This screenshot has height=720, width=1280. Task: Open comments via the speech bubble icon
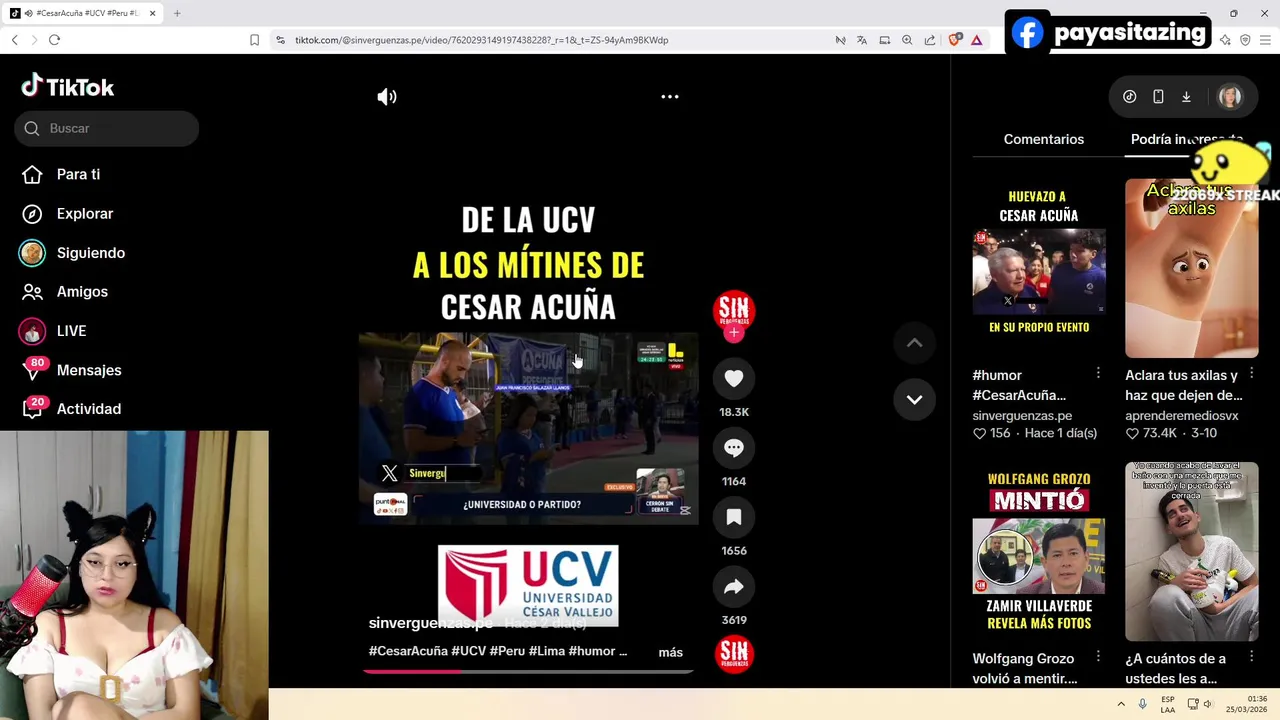pyautogui.click(x=734, y=448)
